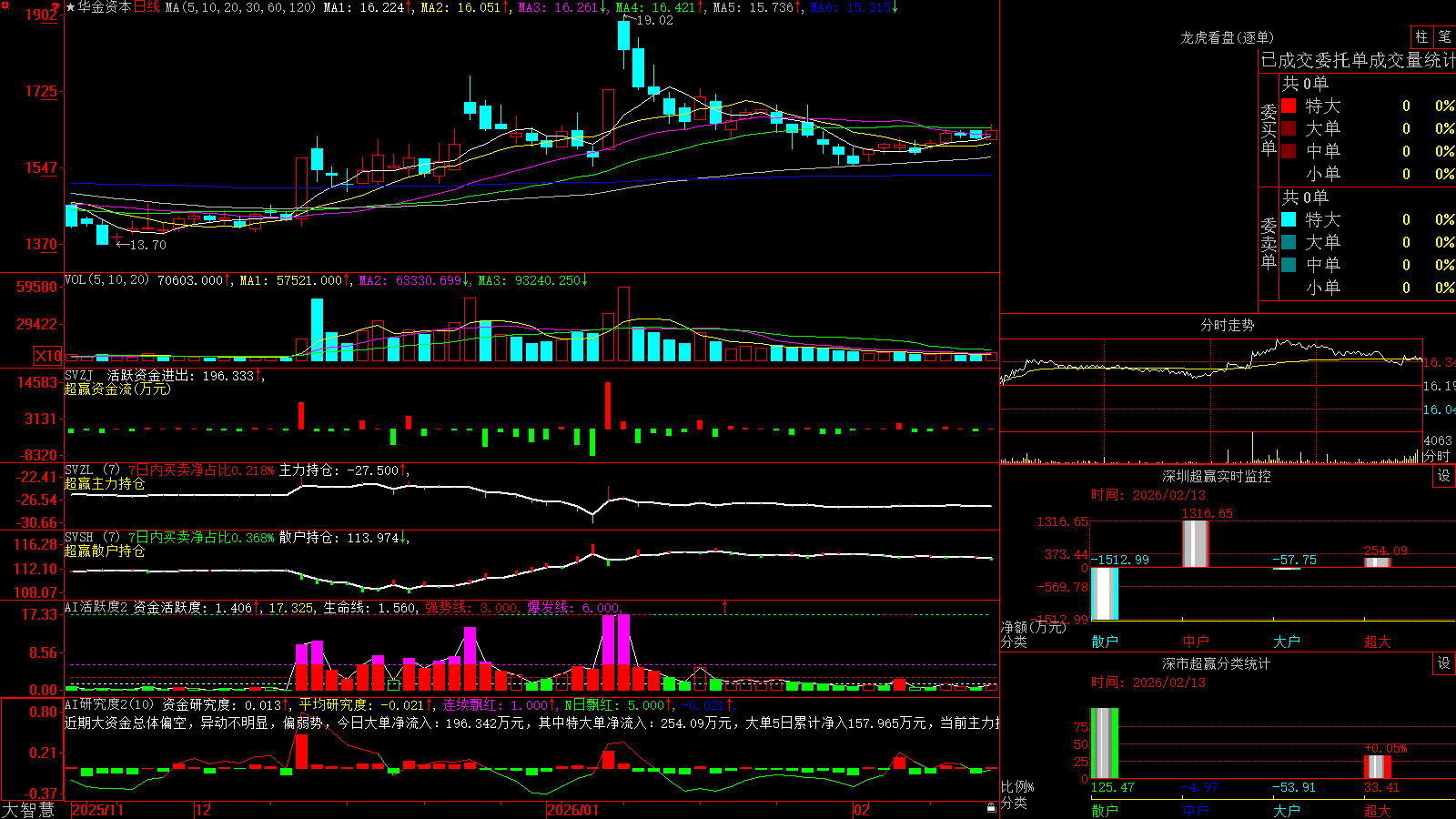
Task: Click the 分时走势 panel title
Action: [1227, 325]
